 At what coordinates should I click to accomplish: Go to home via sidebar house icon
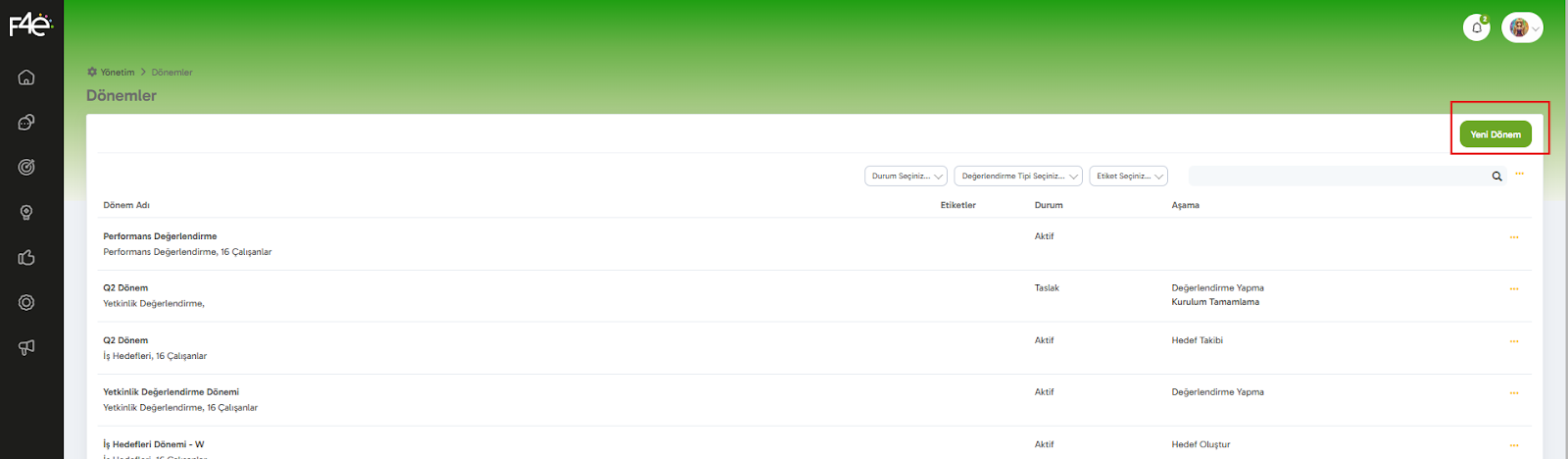coord(26,77)
